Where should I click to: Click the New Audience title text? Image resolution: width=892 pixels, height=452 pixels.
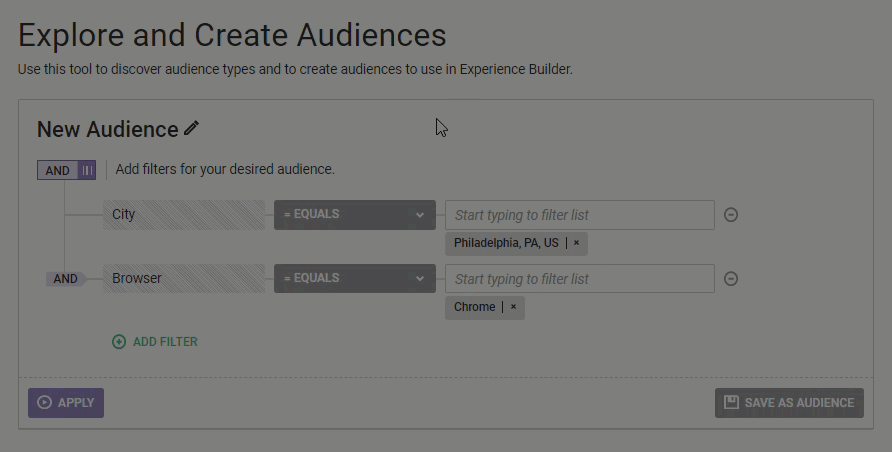(x=107, y=129)
